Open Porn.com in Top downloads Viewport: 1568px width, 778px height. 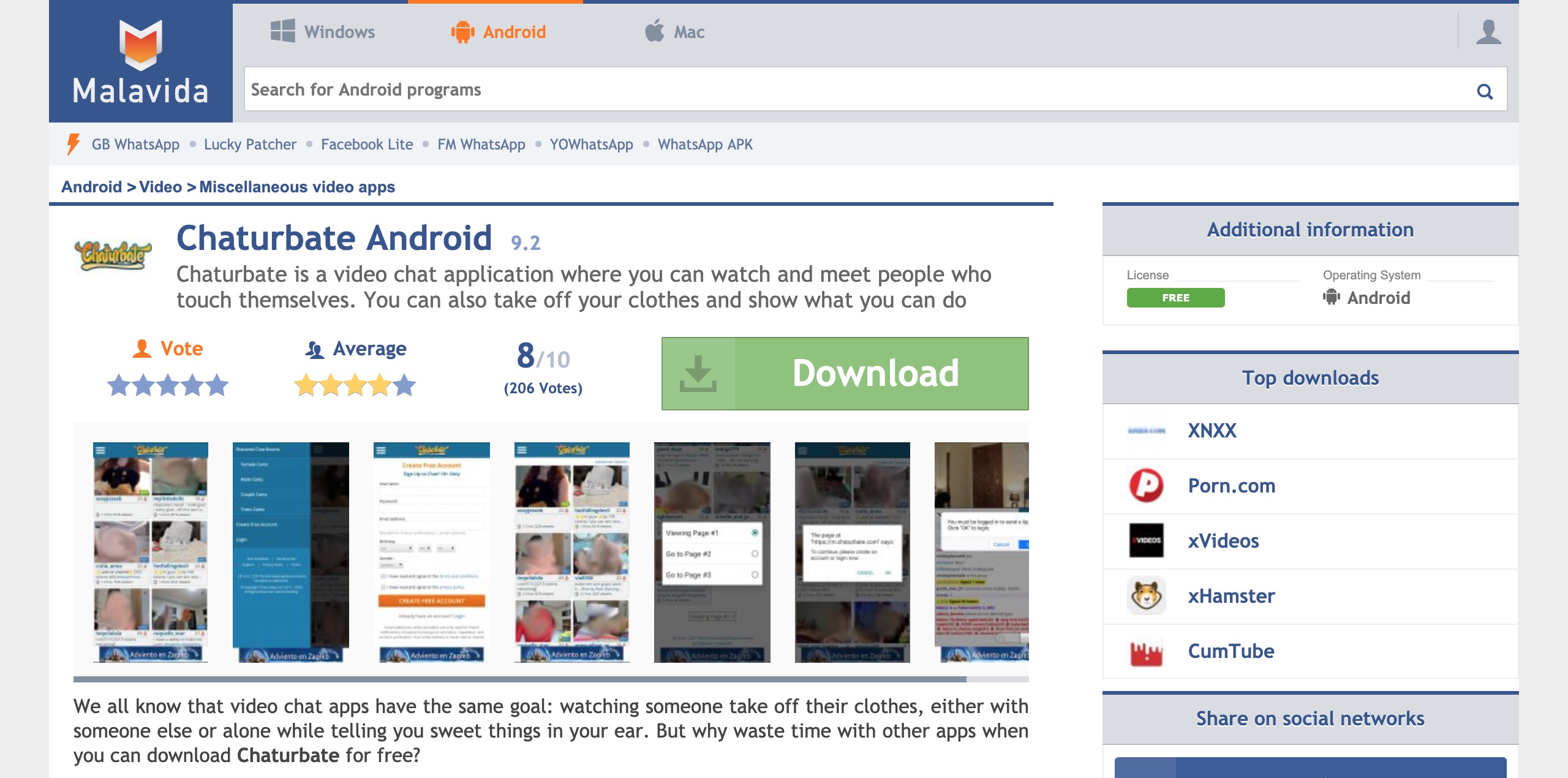1232,486
